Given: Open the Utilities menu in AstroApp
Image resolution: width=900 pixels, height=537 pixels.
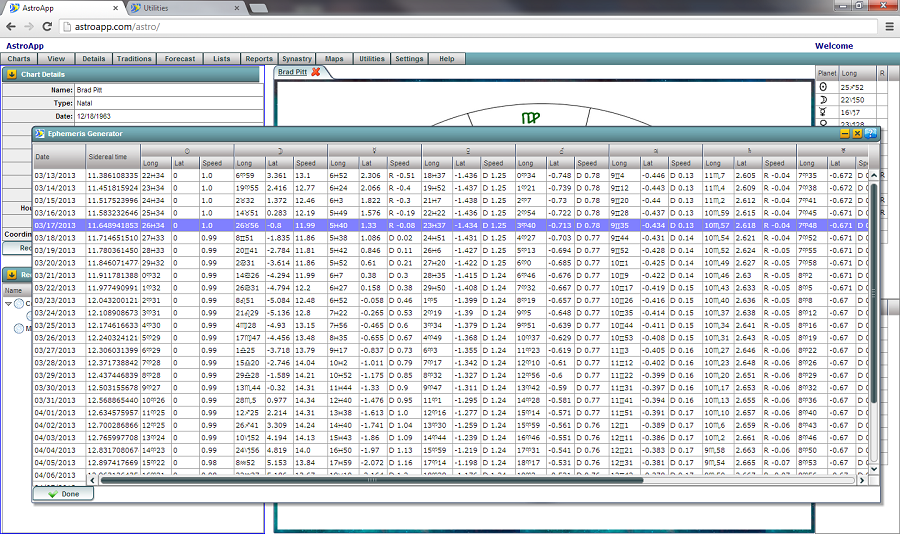Looking at the screenshot, I should pos(372,59).
